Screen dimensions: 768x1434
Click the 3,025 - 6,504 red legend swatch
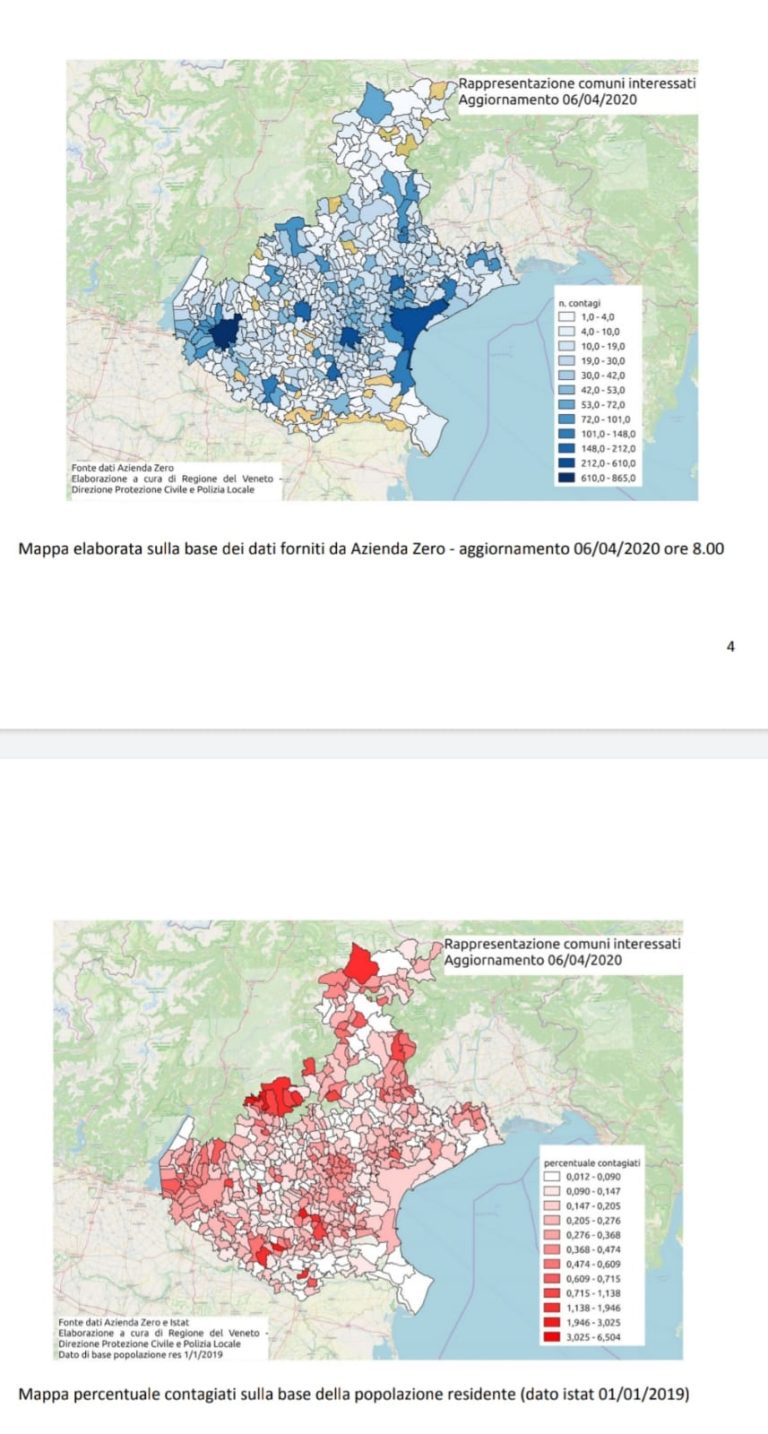pos(553,1337)
